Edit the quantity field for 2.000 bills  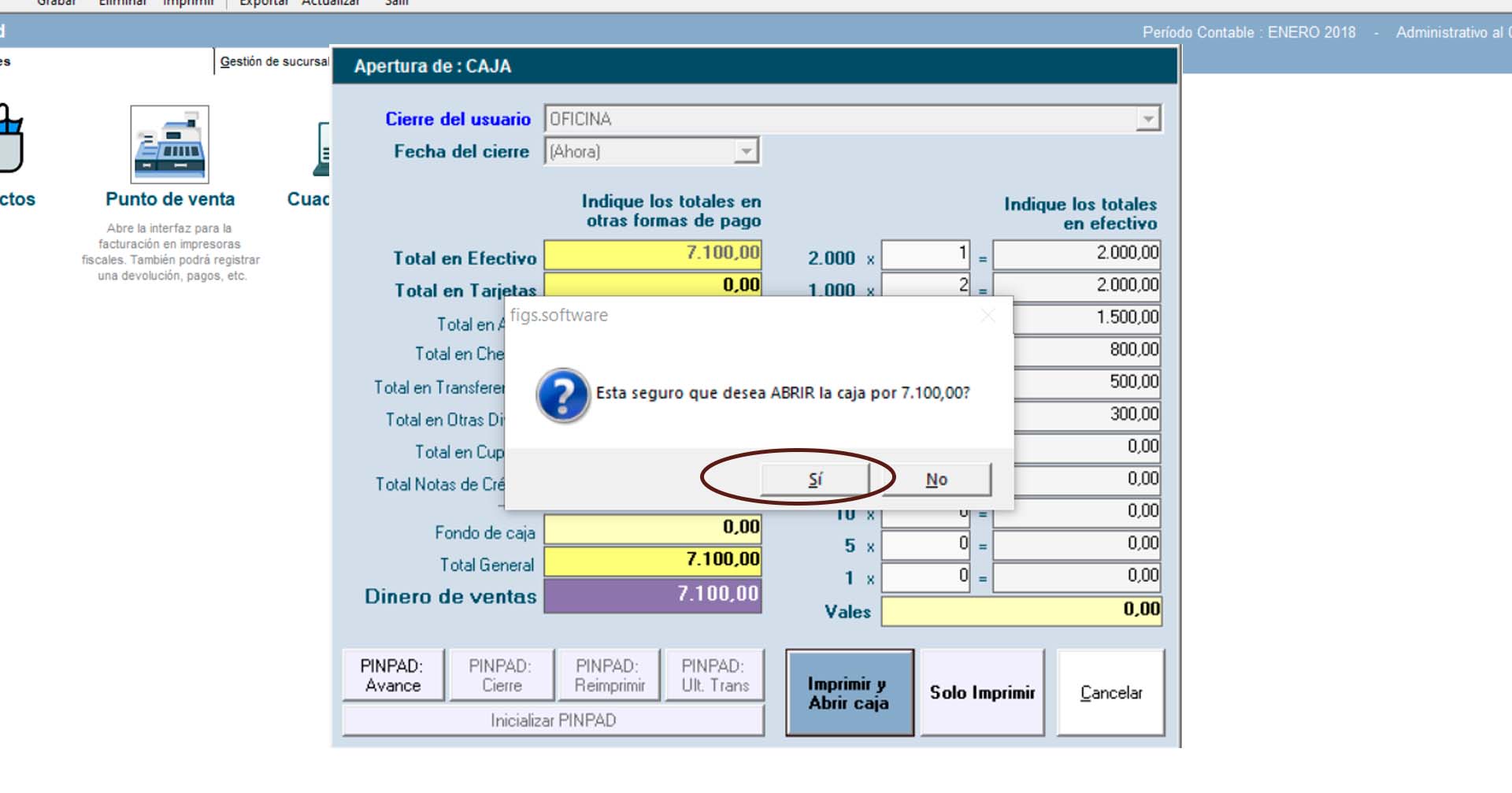point(925,255)
